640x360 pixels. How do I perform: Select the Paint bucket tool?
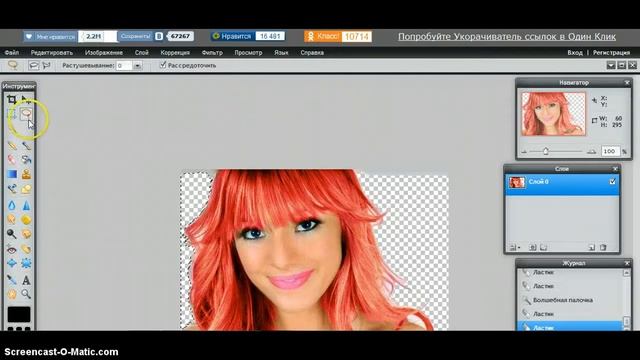pos(26,159)
